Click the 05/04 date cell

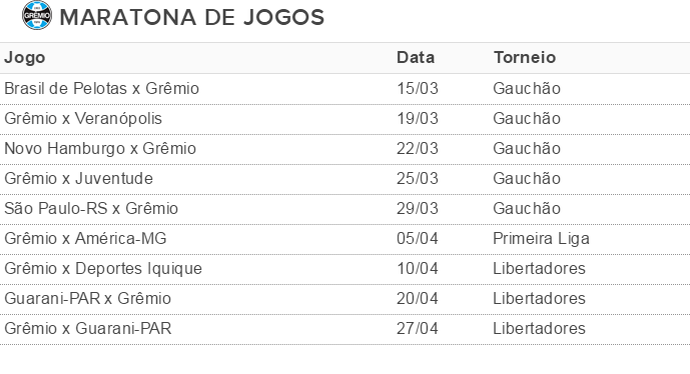[417, 238]
